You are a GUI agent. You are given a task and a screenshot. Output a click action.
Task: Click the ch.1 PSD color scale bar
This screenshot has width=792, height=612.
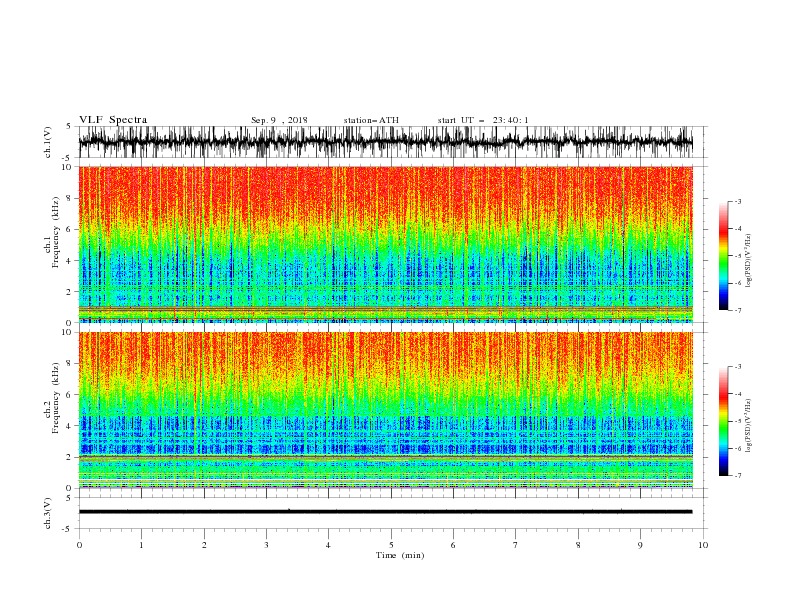(x=723, y=256)
